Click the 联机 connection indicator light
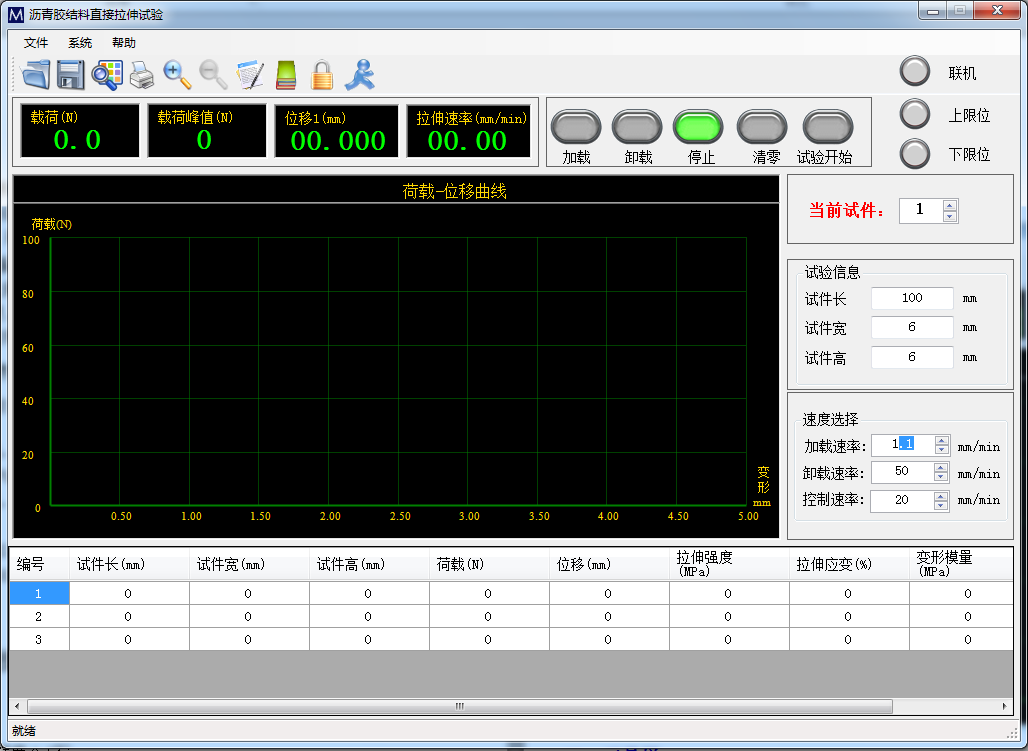Image resolution: width=1028 pixels, height=751 pixels. click(x=915, y=71)
